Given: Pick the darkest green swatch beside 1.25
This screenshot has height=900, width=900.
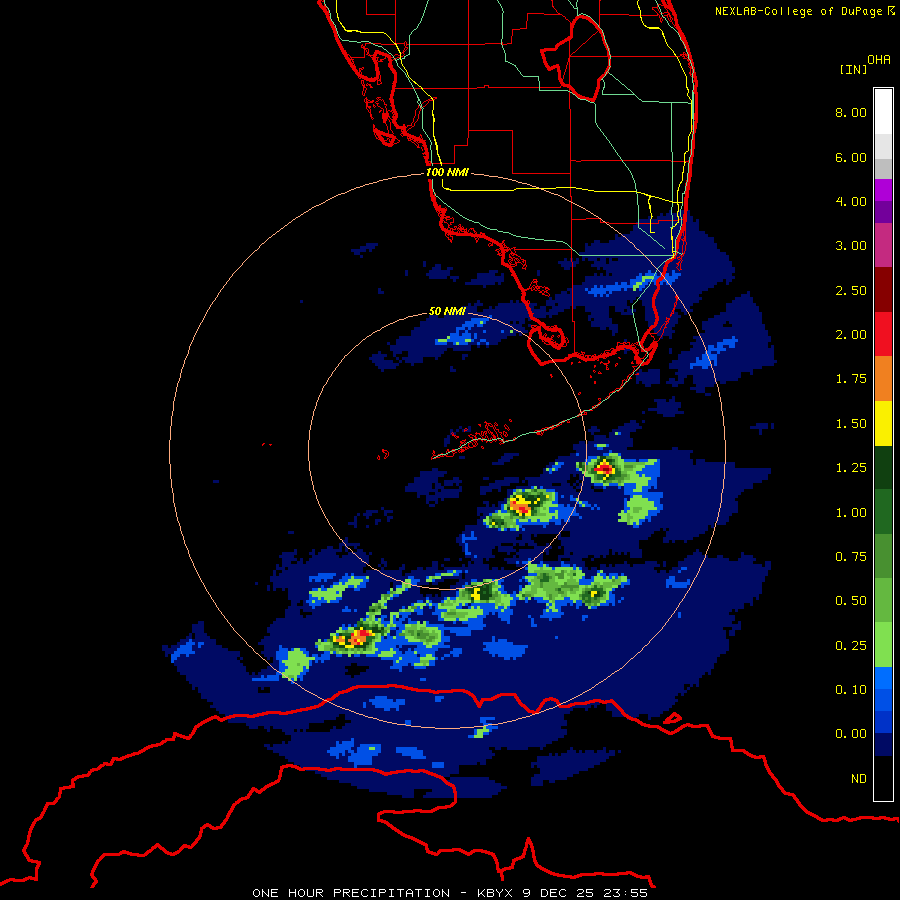Looking at the screenshot, I should click(883, 467).
